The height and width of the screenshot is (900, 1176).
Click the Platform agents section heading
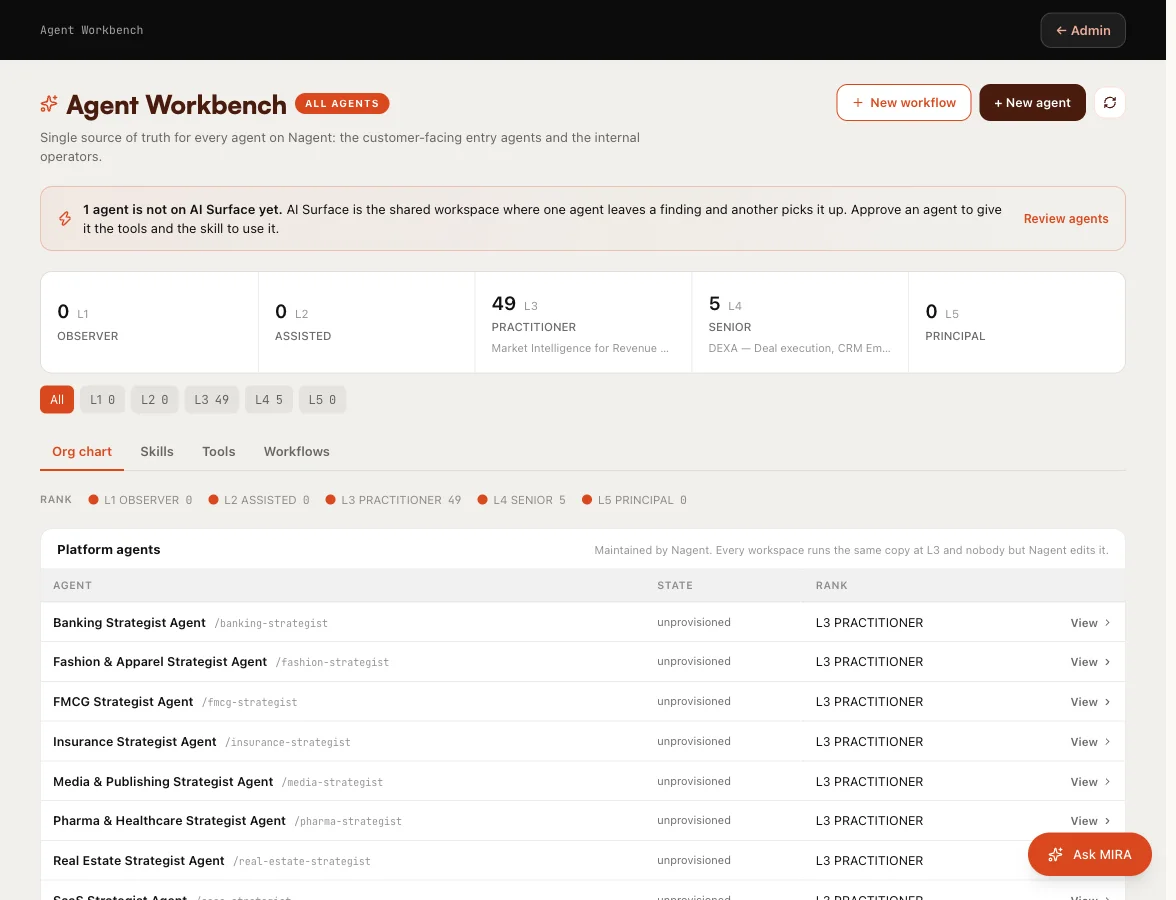(x=109, y=549)
